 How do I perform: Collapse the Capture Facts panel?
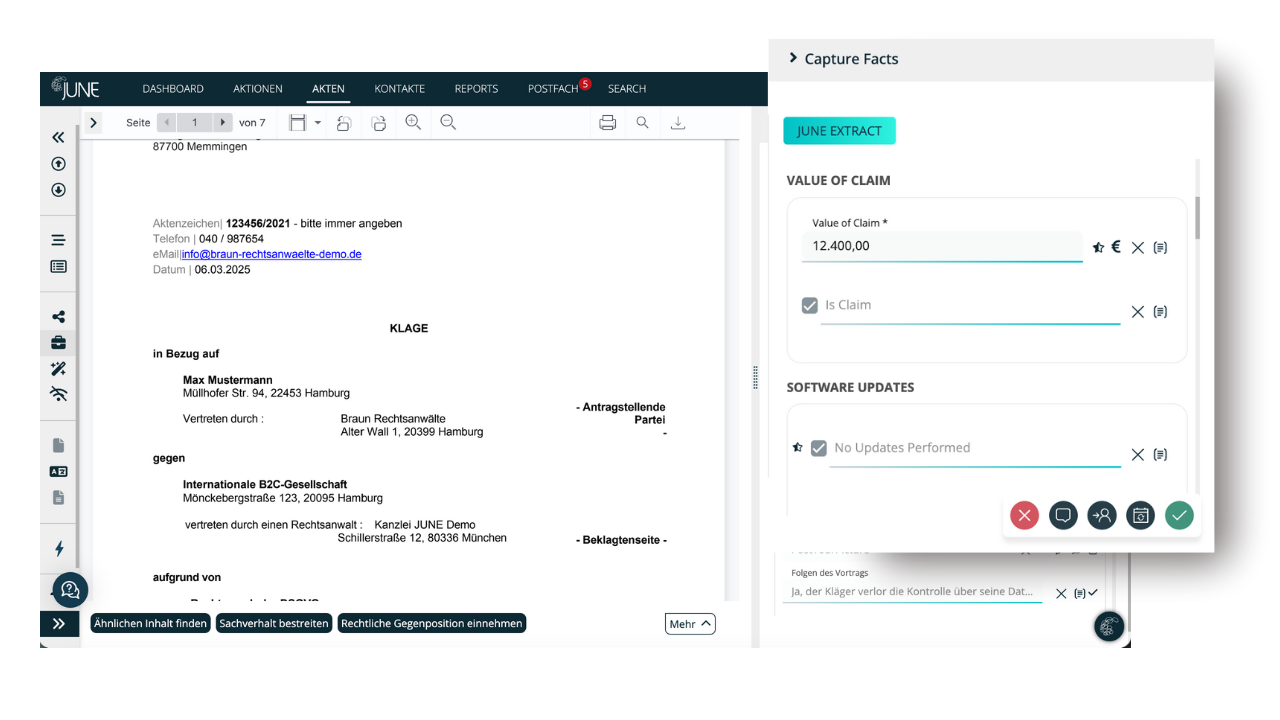point(791,58)
